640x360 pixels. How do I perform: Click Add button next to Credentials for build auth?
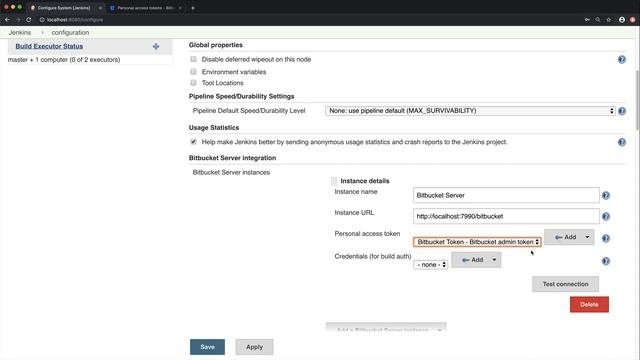pyautogui.click(x=476, y=260)
